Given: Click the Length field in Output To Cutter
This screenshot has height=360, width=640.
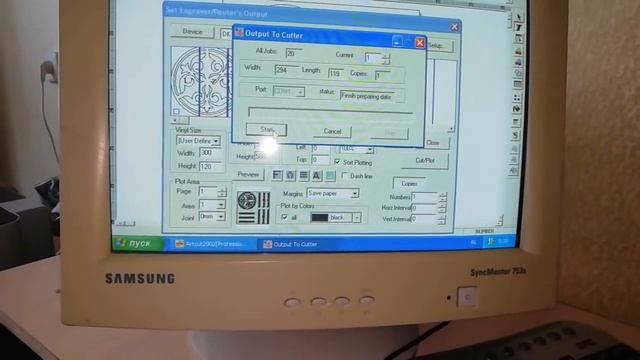Looking at the screenshot, I should (x=335, y=73).
